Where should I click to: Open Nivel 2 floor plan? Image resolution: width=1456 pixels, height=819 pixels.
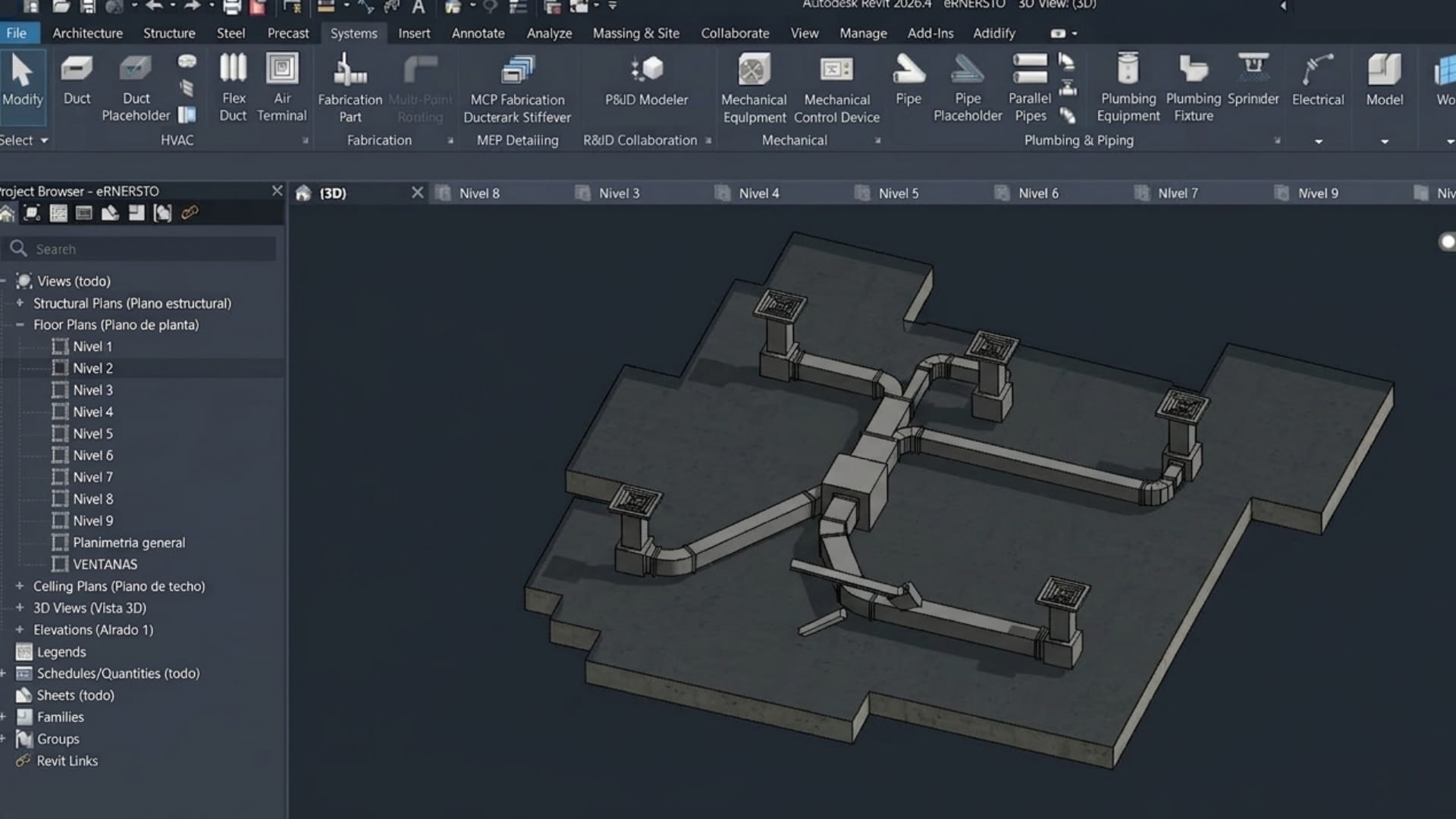coord(93,369)
